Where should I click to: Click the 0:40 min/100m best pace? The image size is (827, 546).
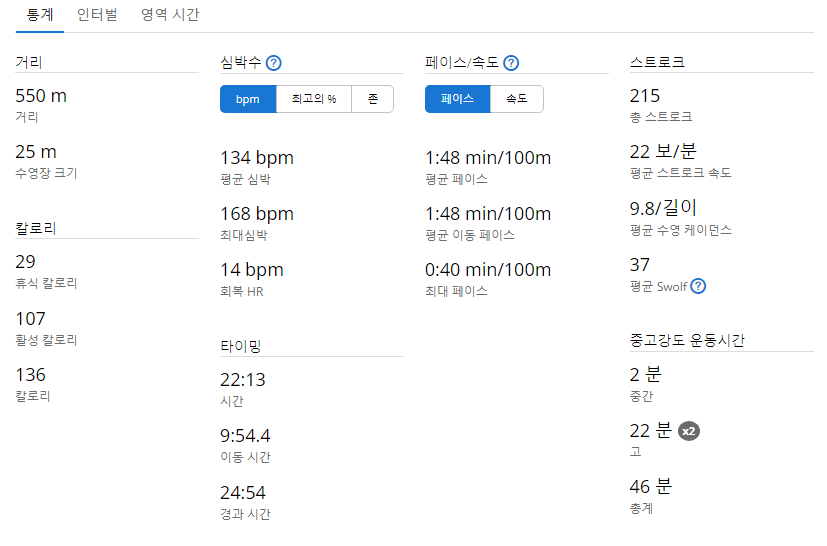point(488,270)
